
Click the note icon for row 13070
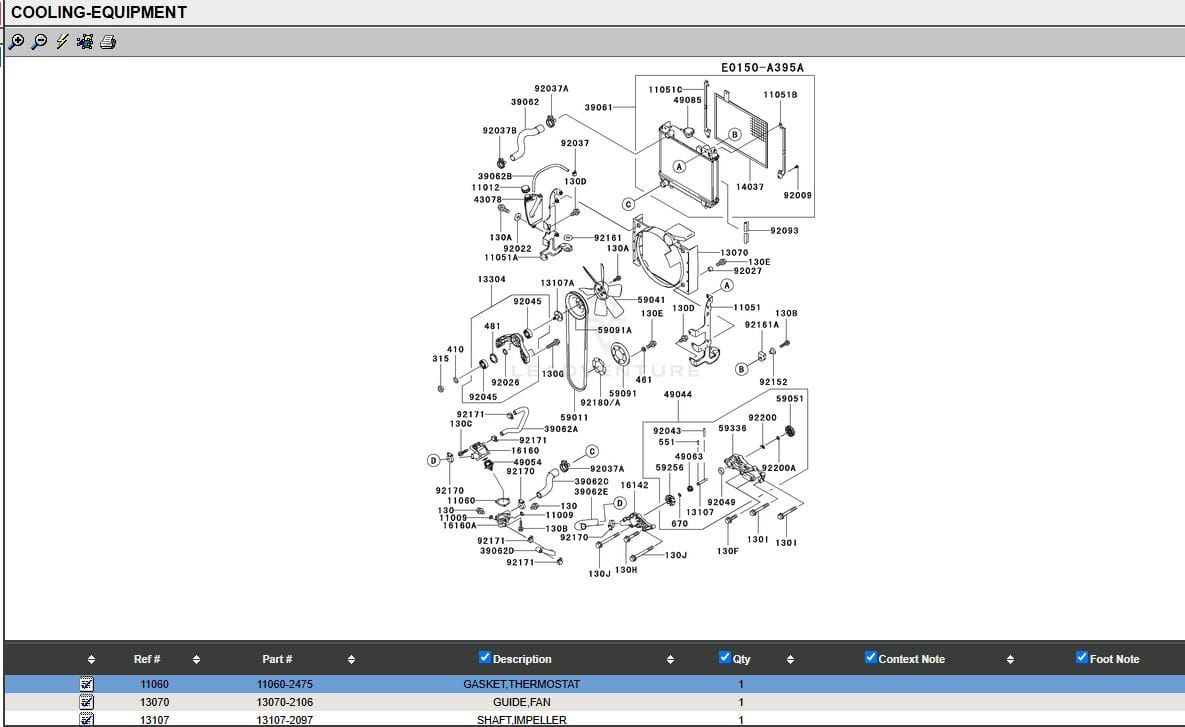pos(87,702)
